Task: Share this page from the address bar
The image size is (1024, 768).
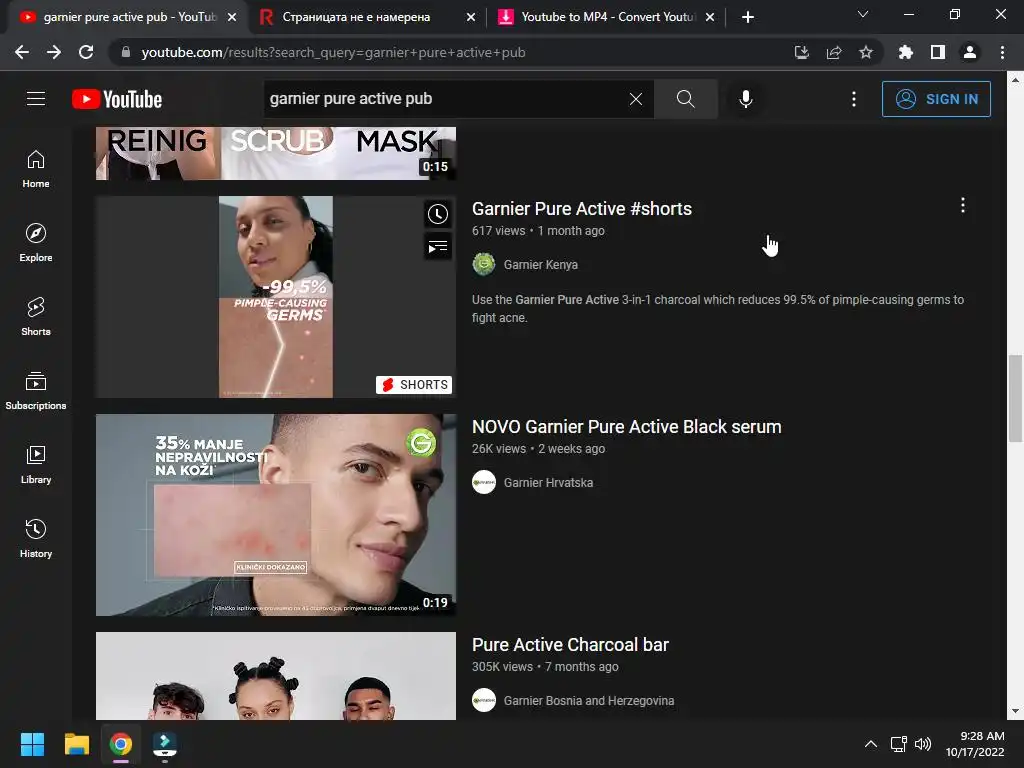Action: [x=834, y=52]
